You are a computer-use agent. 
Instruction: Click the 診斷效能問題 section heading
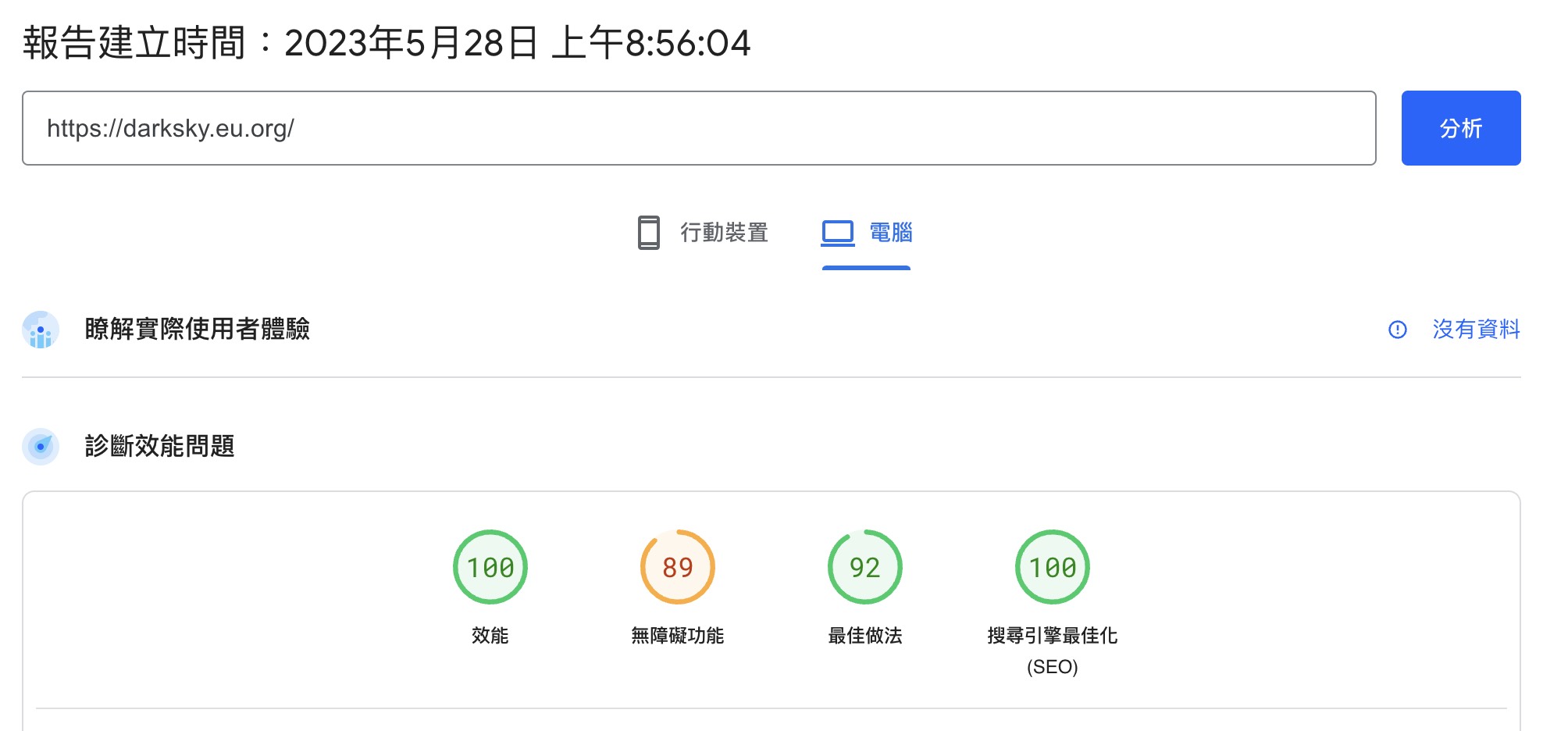159,448
